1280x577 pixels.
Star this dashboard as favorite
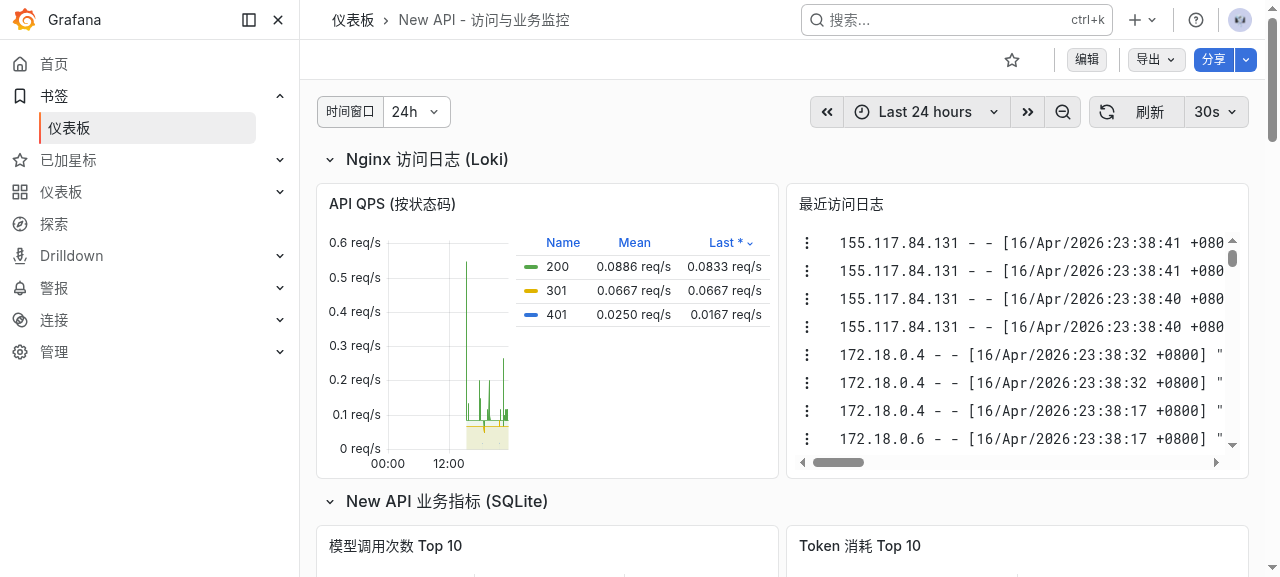tap(1011, 60)
